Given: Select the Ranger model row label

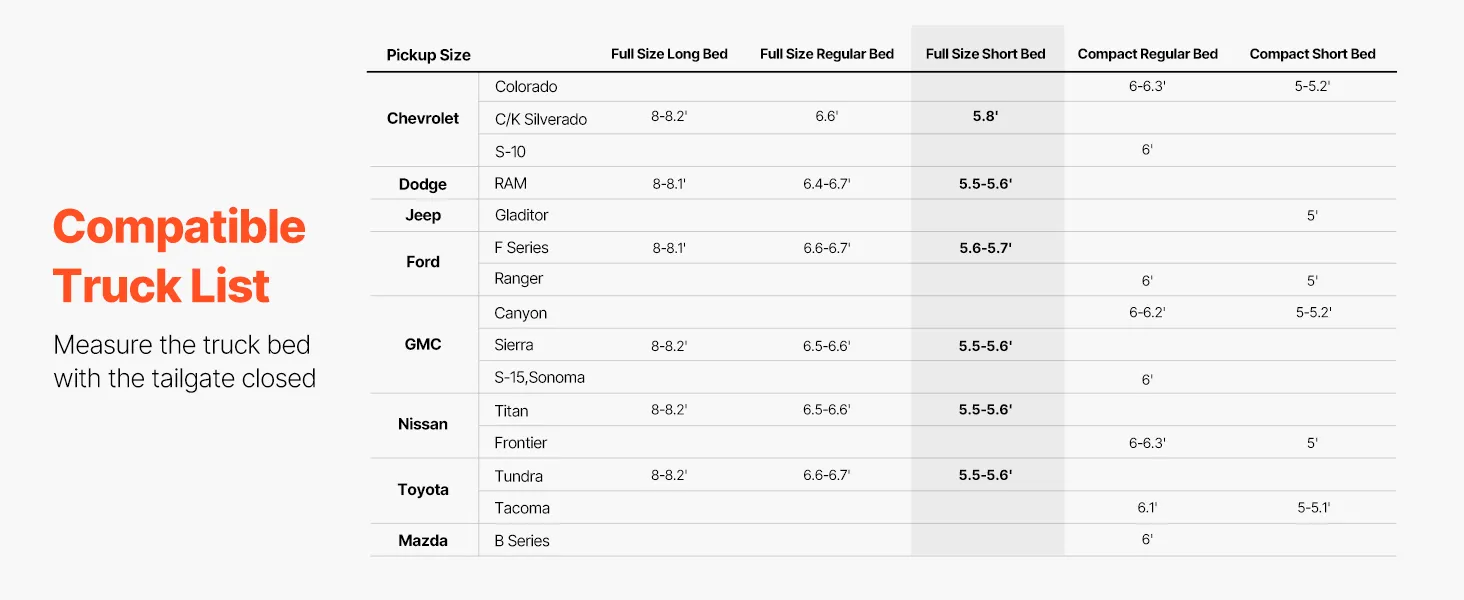Looking at the screenshot, I should point(520,278).
